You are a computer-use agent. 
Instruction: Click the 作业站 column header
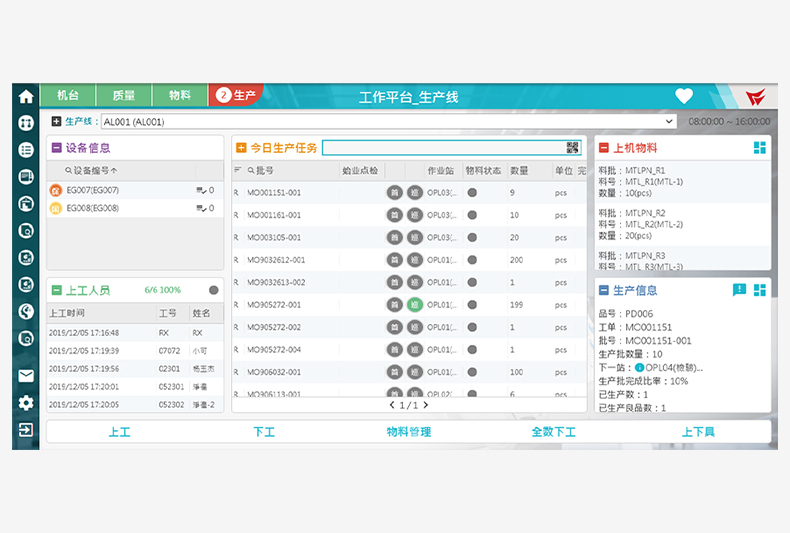tap(441, 170)
